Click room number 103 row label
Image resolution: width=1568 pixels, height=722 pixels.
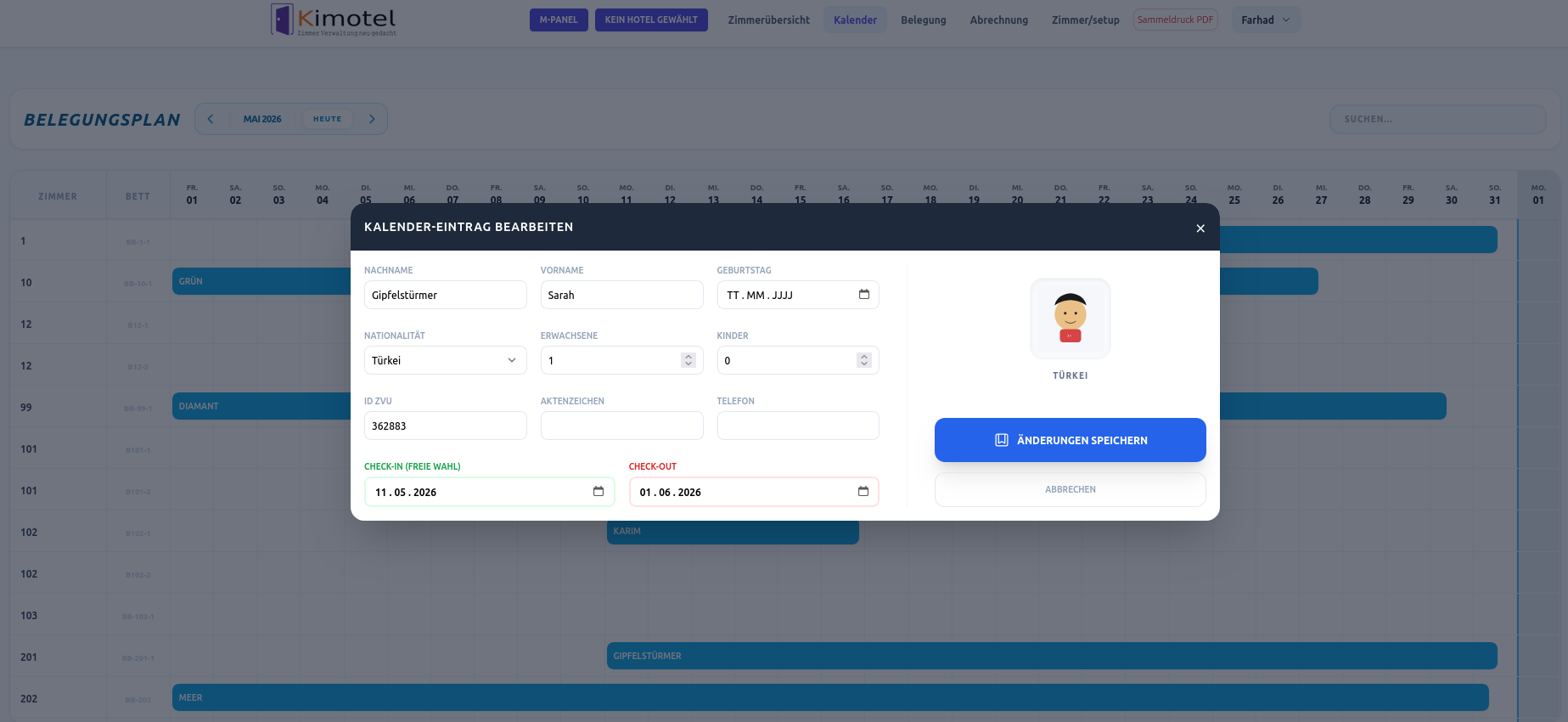29,615
